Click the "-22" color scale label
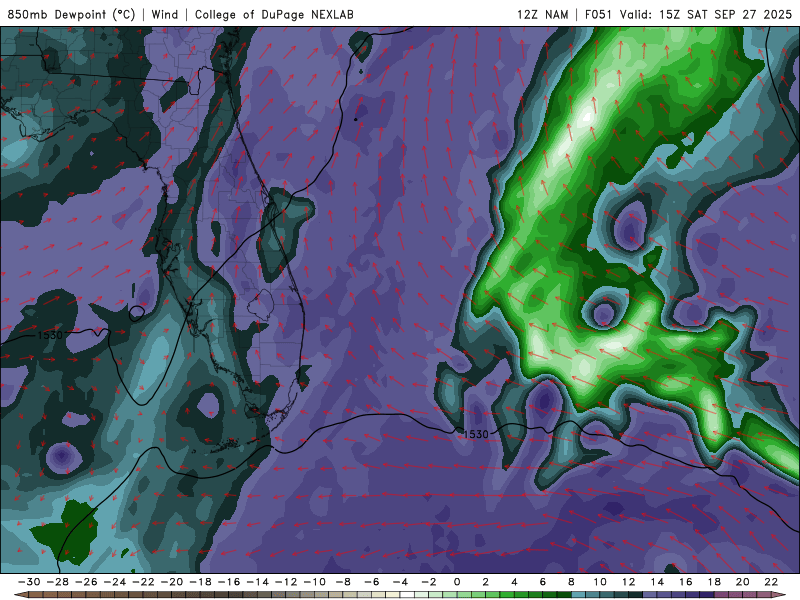 (143, 582)
